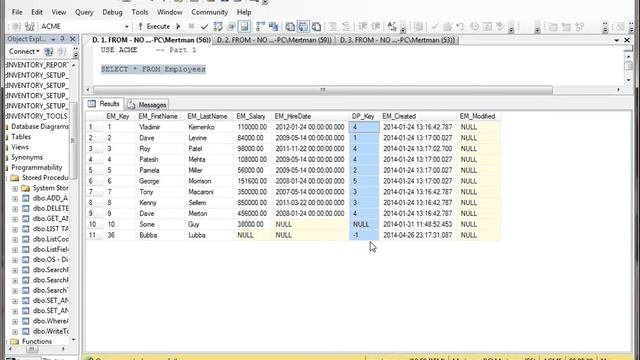The image size is (640, 360).
Task: Click the Increase Indent icon
Action: coord(376,27)
